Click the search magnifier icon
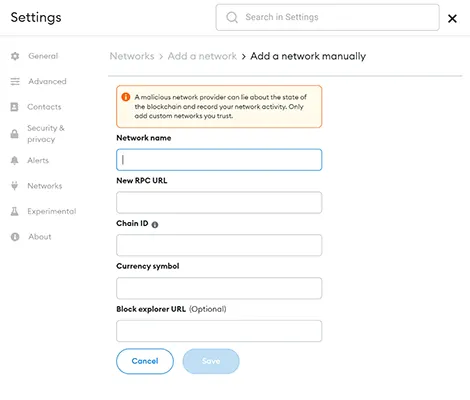Viewport: 470px width, 400px height. (232, 17)
